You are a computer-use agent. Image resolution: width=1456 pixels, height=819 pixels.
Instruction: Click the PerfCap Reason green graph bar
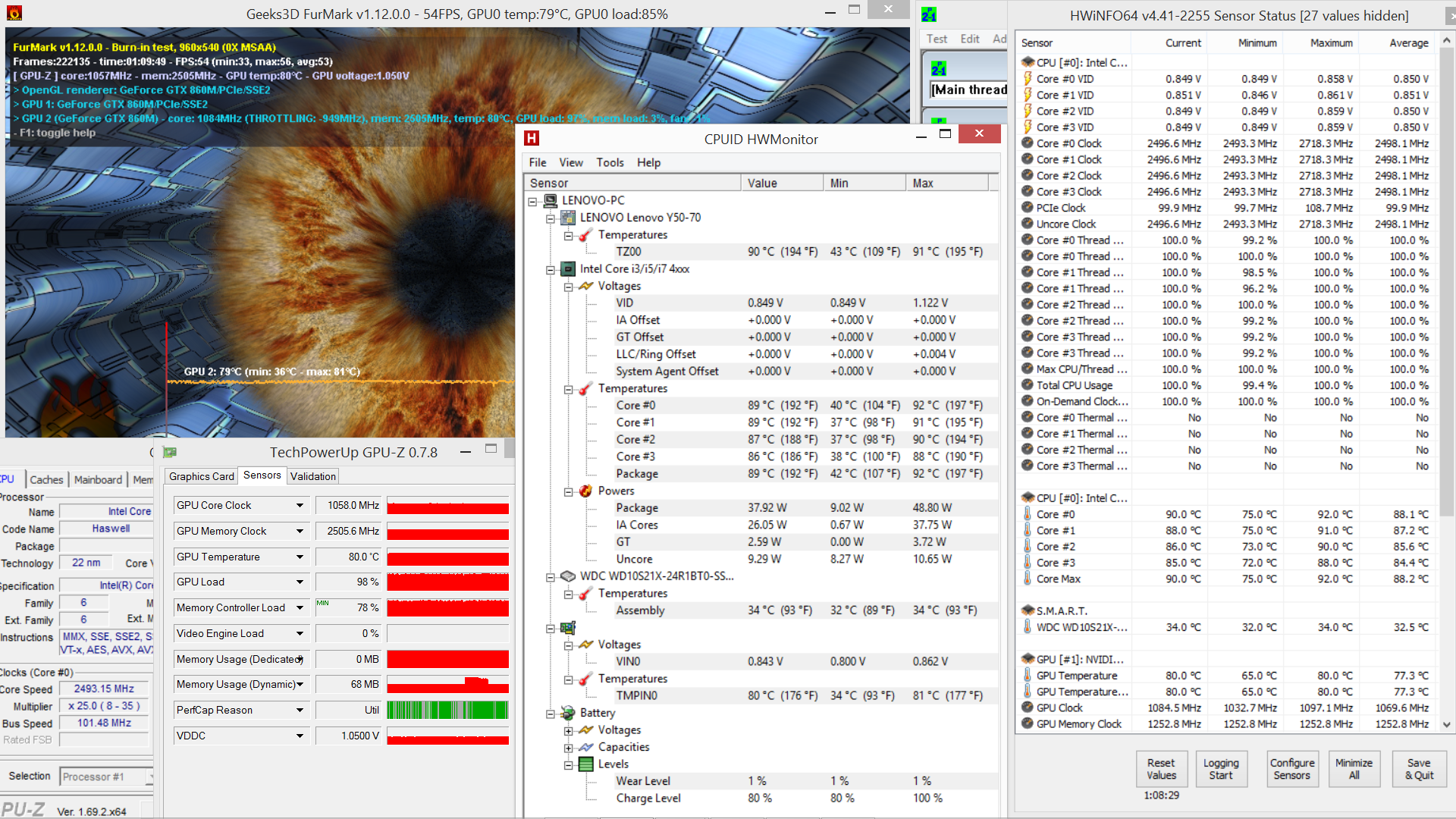[x=447, y=711]
